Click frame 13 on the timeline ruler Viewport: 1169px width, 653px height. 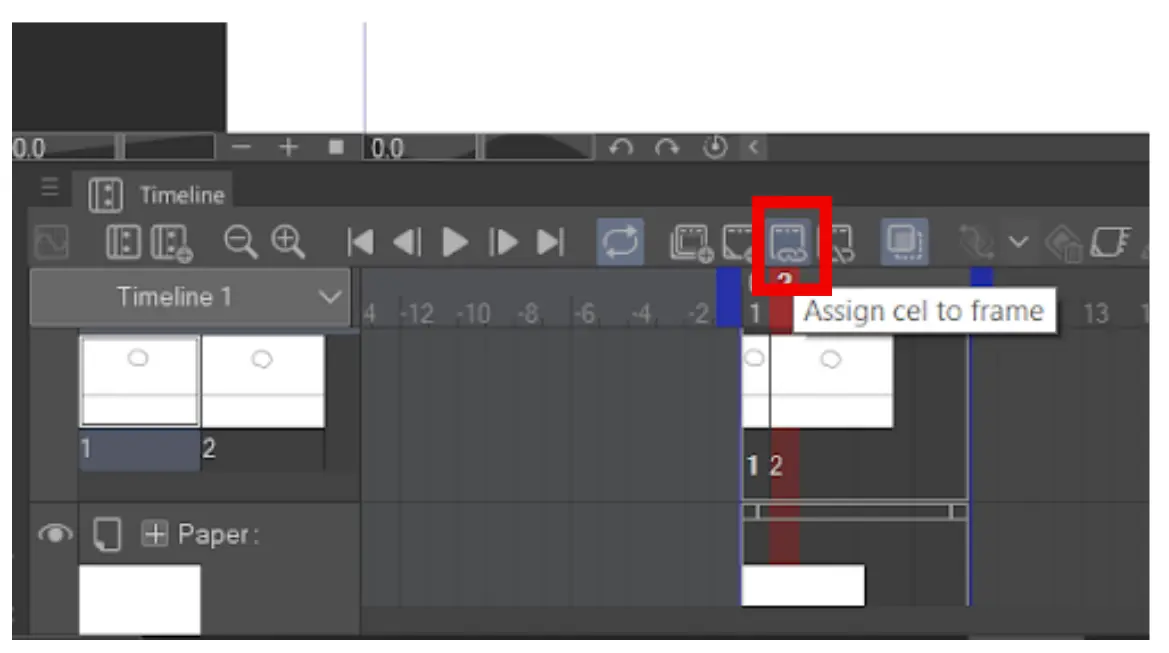pyautogui.click(x=1095, y=314)
